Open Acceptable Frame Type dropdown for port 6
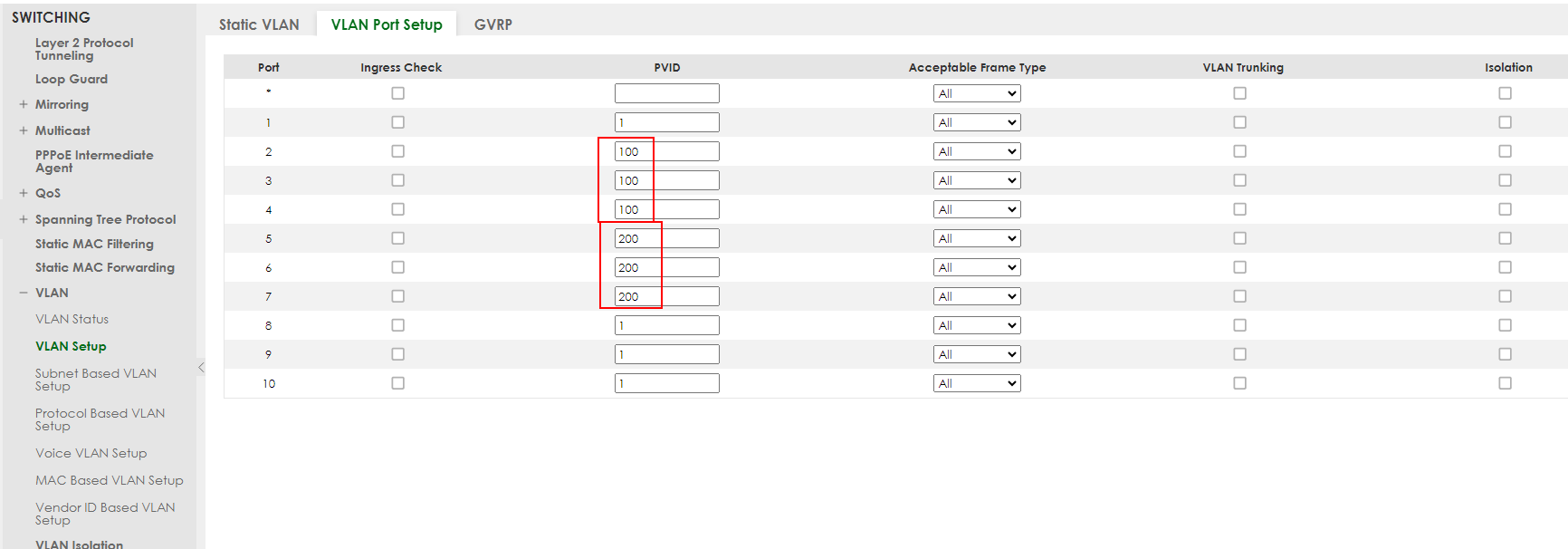This screenshot has width=1568, height=549. click(x=977, y=267)
